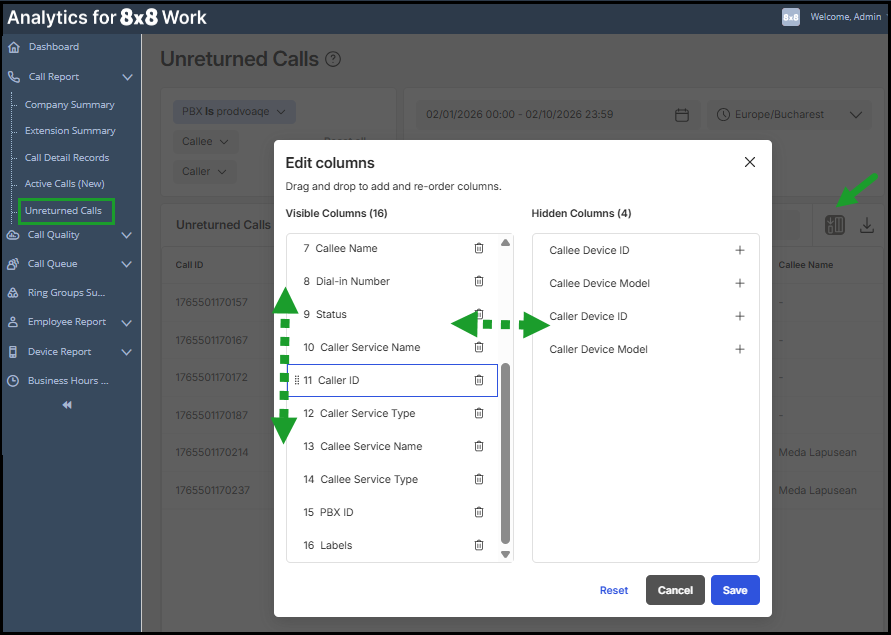This screenshot has width=891, height=635.
Task: Collapse the sidebar with double-arrow icon
Action: (x=67, y=405)
